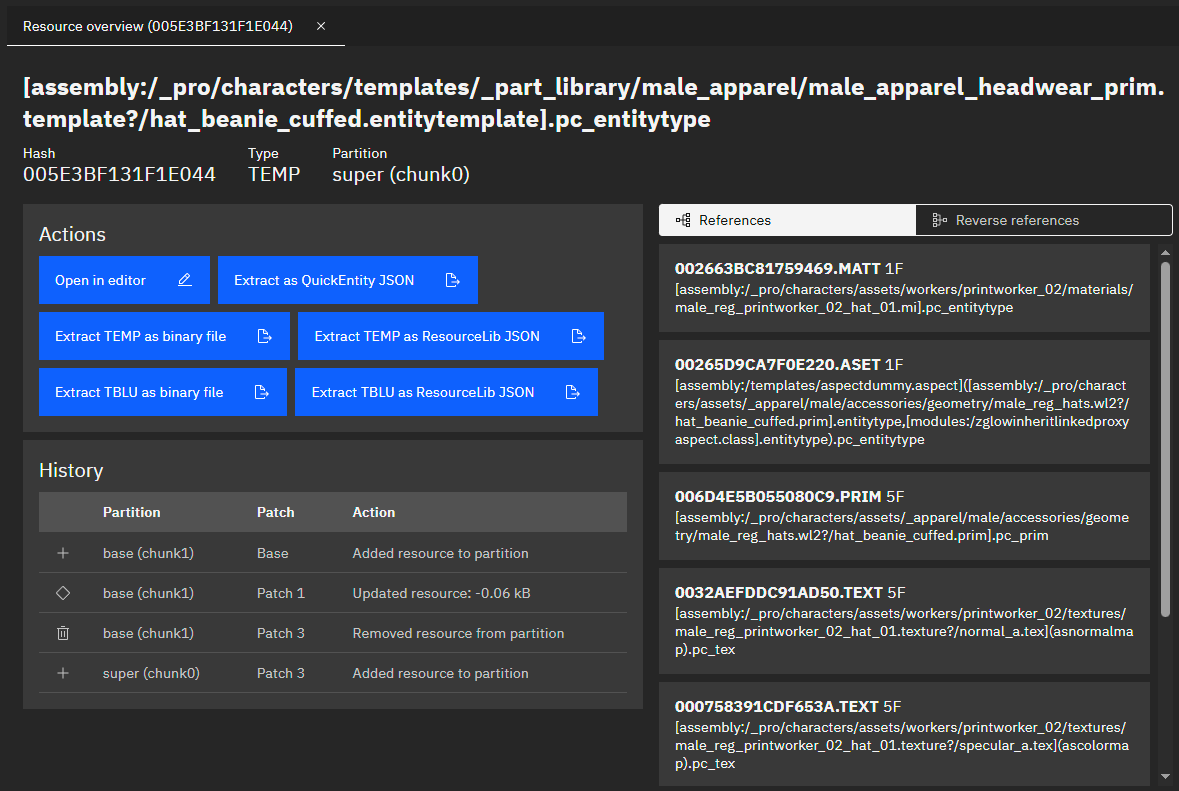Click the references list scrollbar thumb
The width and height of the screenshot is (1179, 791).
(x=1165, y=438)
